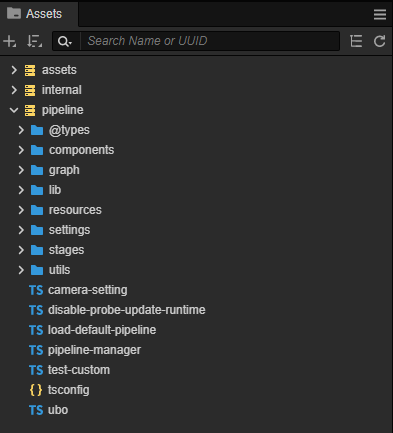Image resolution: width=393 pixels, height=433 pixels.
Task: Click the stages folder icon
Action: click(37, 250)
